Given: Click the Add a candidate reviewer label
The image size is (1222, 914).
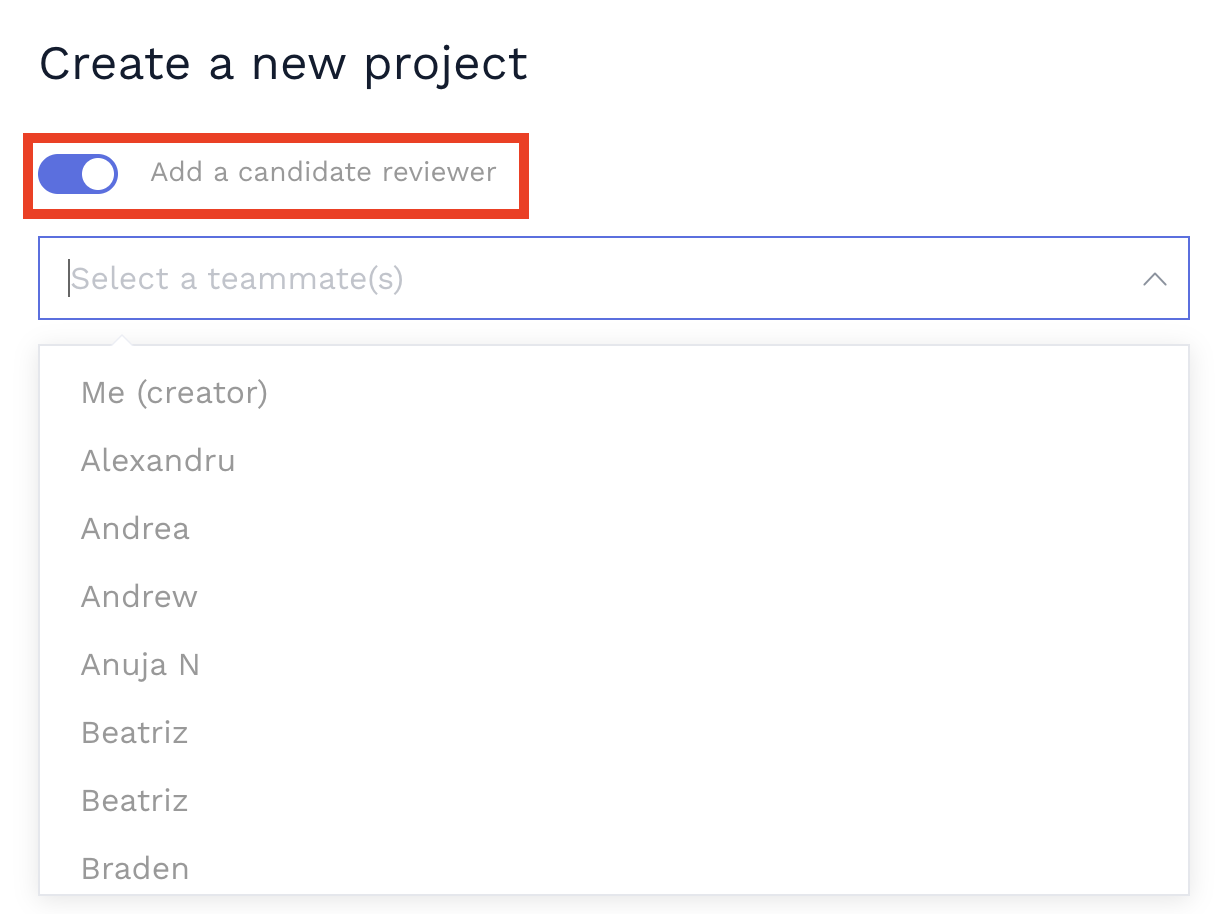Looking at the screenshot, I should click(322, 172).
